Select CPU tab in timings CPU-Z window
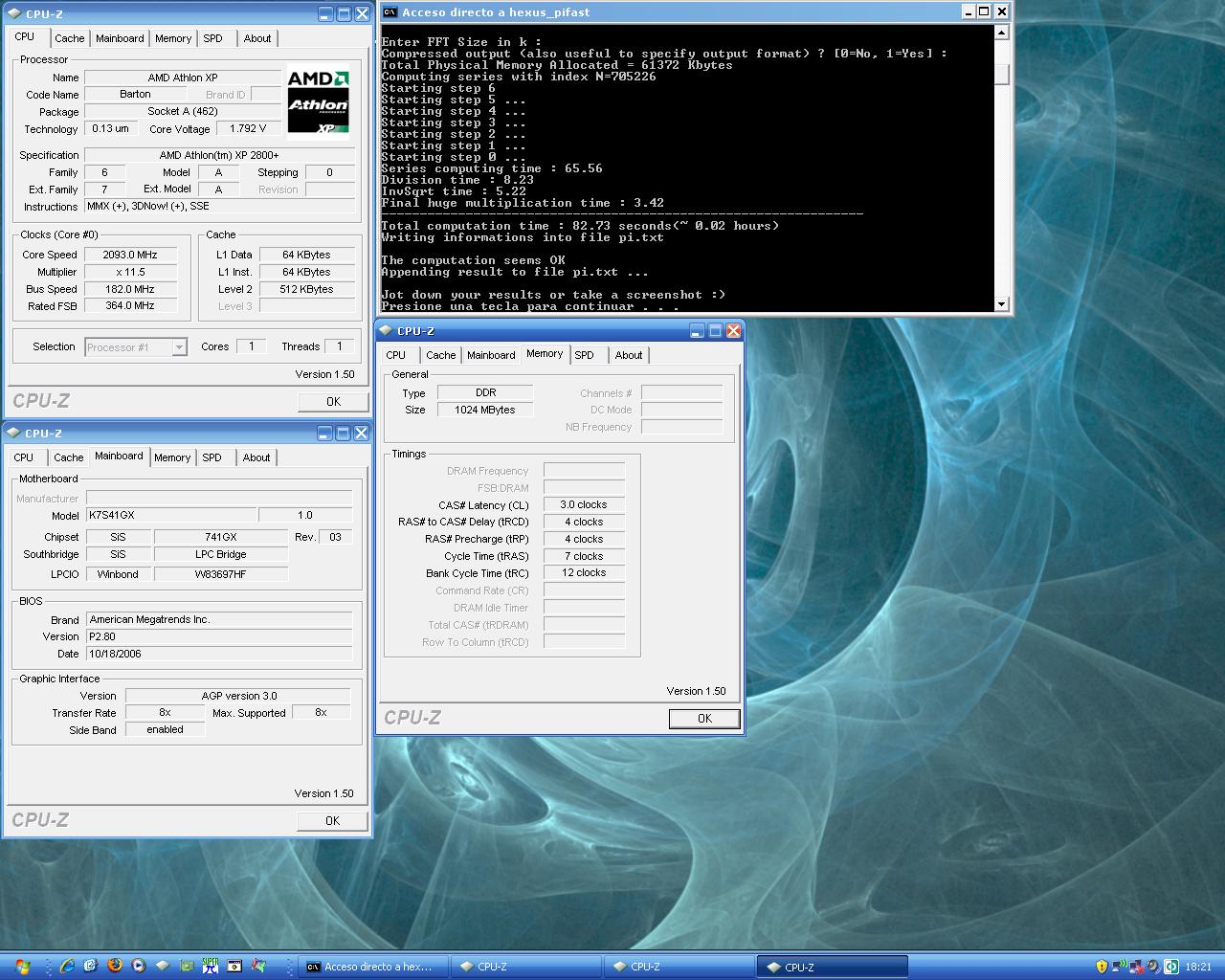The image size is (1225, 980). 396,356
